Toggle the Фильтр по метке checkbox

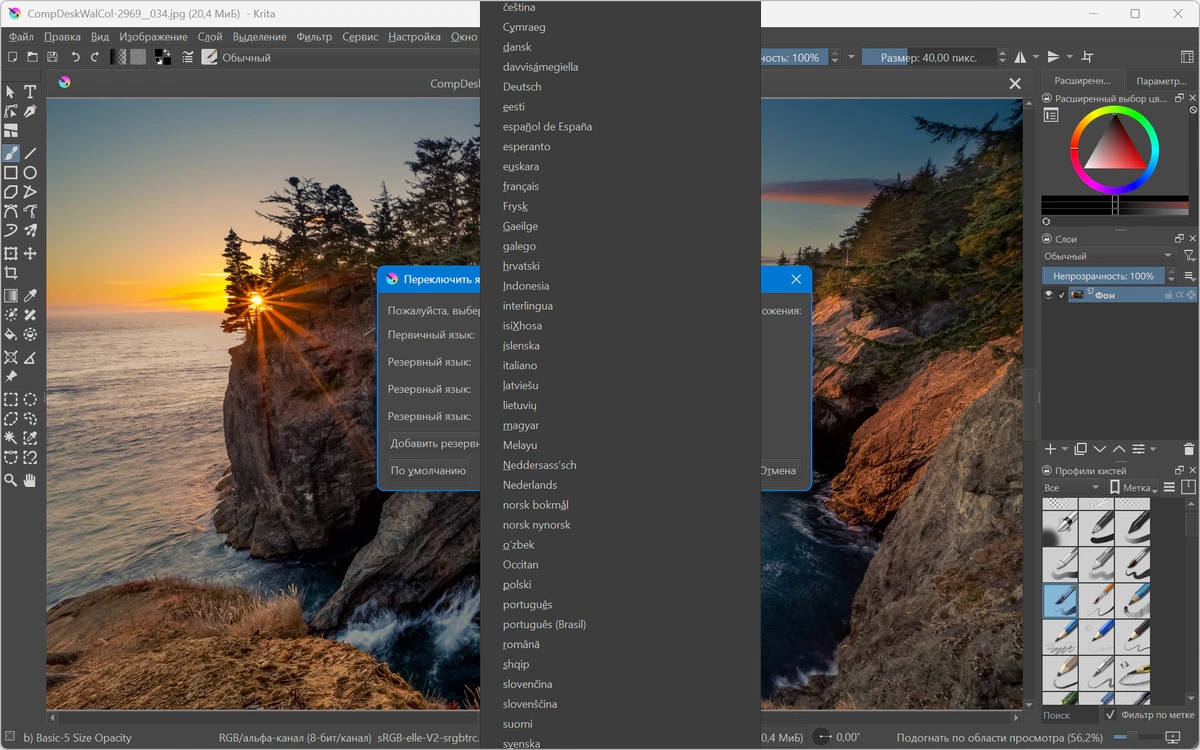pos(1111,715)
